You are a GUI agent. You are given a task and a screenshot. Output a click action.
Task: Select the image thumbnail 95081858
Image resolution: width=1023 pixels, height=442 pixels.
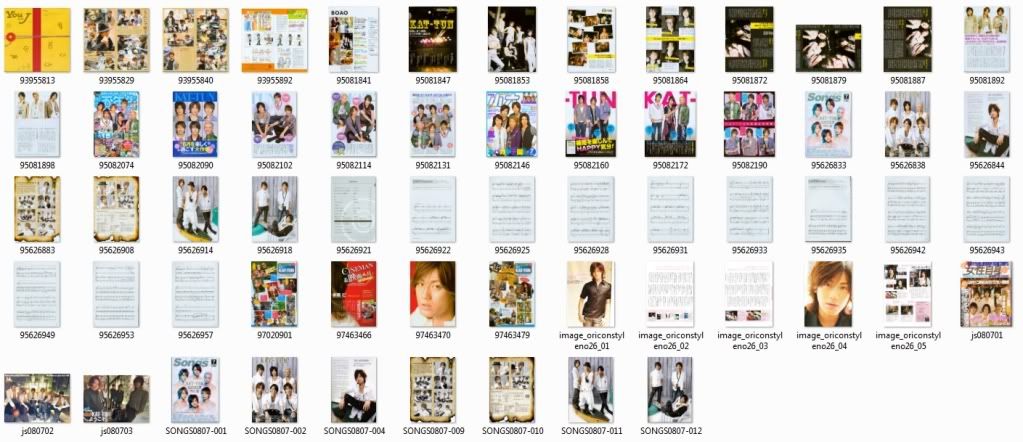591,39
